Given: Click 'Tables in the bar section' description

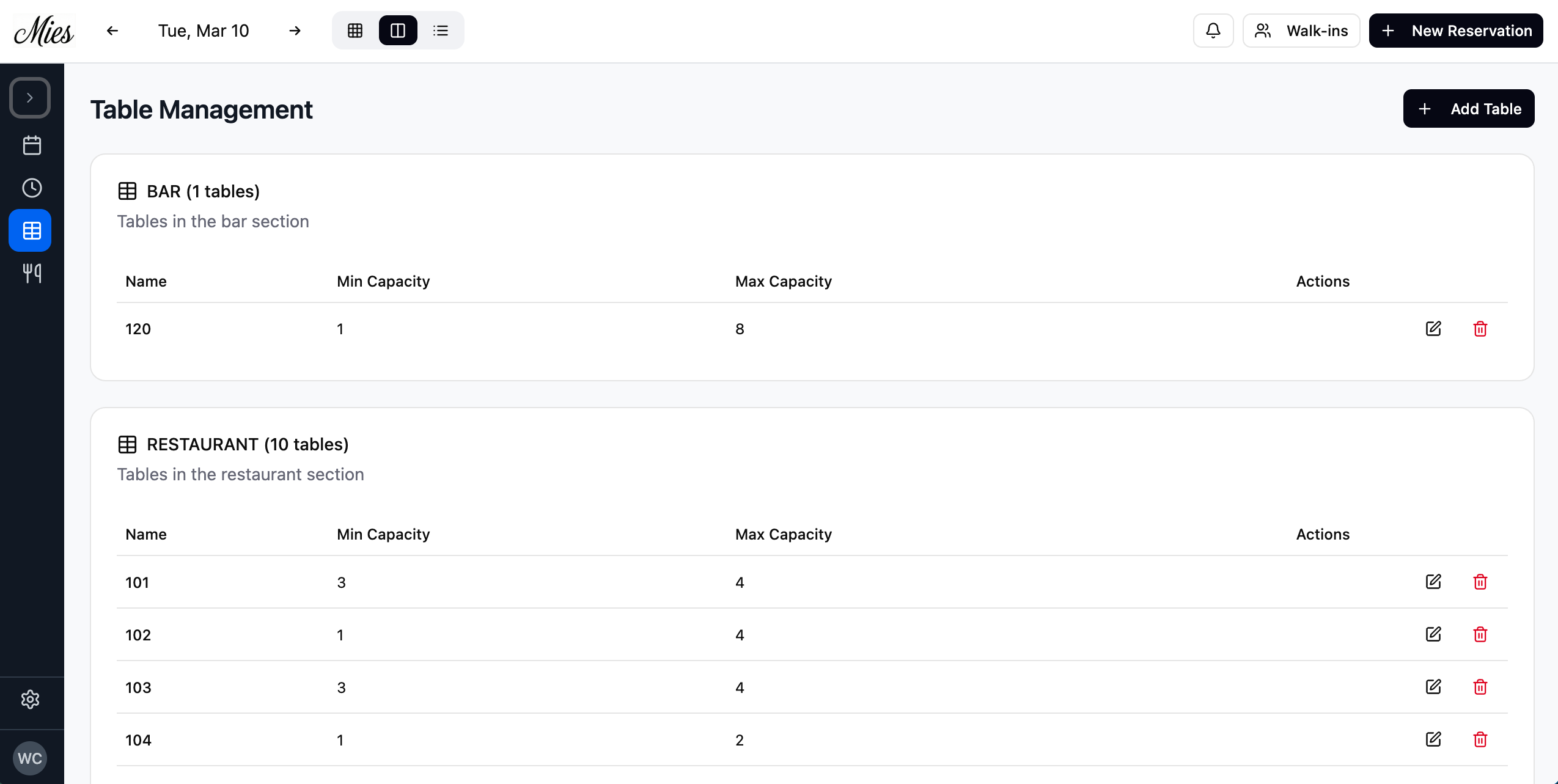Looking at the screenshot, I should [213, 221].
